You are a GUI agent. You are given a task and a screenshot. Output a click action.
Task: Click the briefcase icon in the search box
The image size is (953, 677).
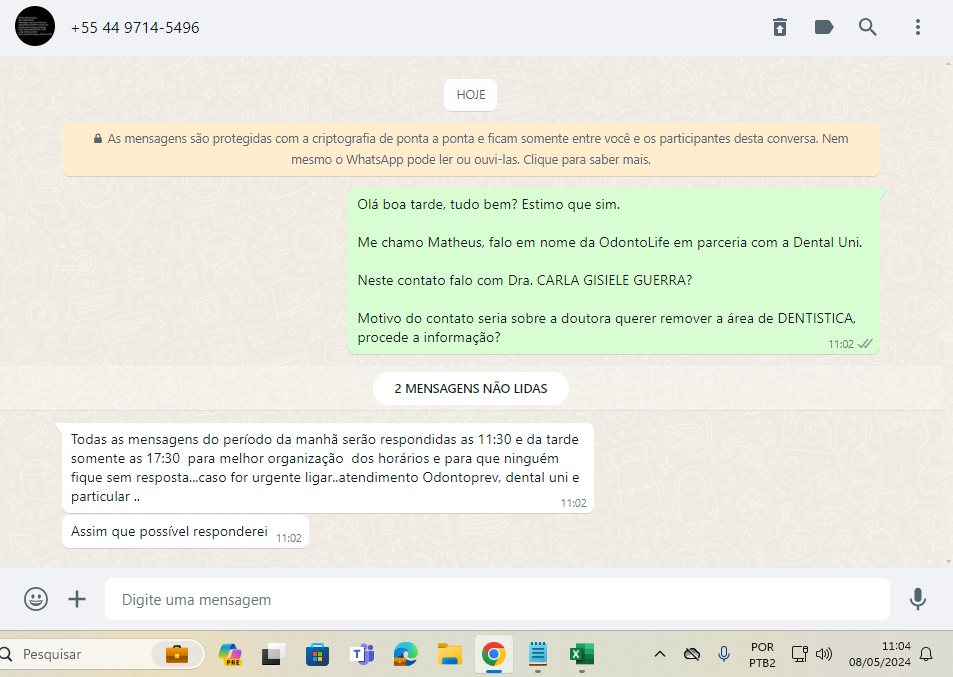(x=177, y=654)
